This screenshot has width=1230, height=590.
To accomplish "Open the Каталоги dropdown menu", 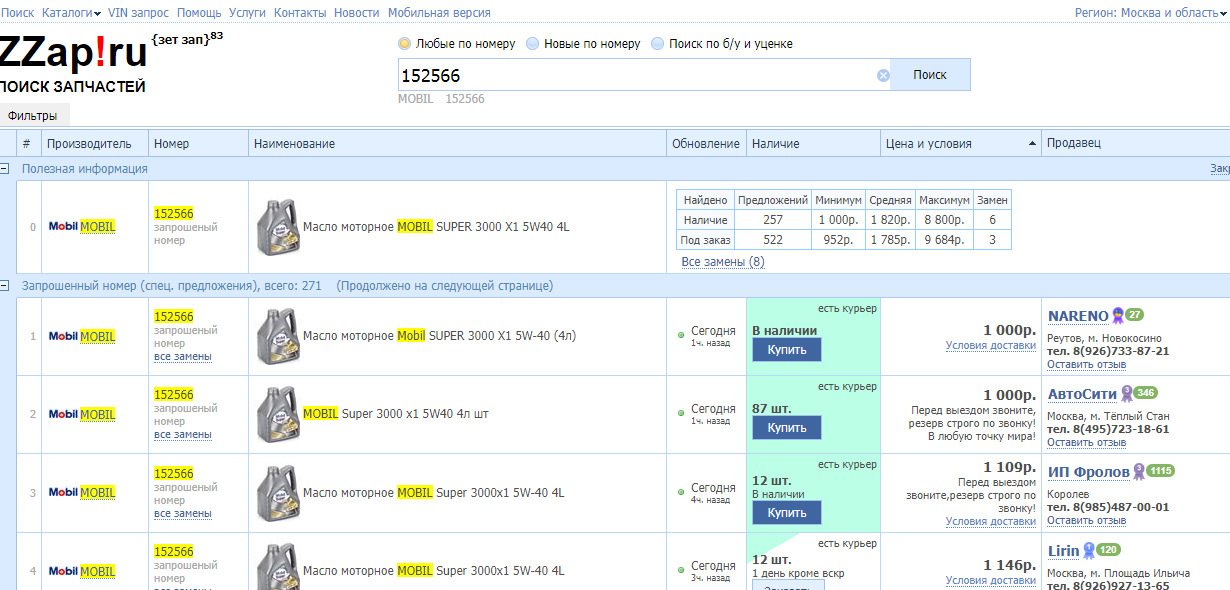I will point(72,13).
